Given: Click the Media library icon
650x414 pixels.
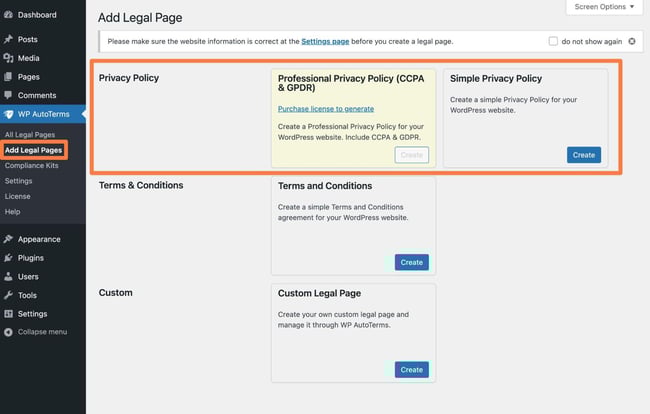Looking at the screenshot, I should [x=8, y=58].
